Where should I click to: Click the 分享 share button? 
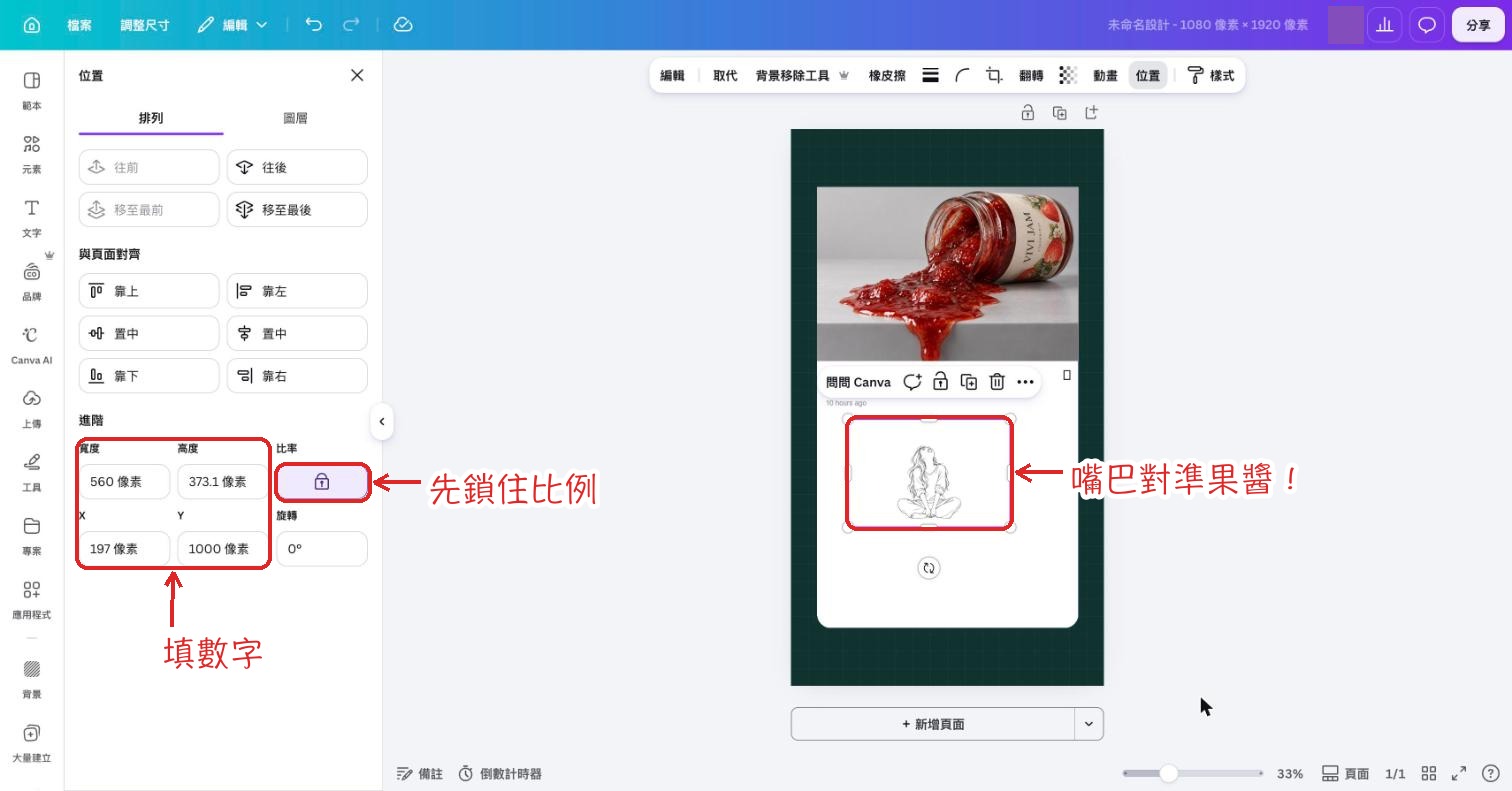pos(1478,25)
